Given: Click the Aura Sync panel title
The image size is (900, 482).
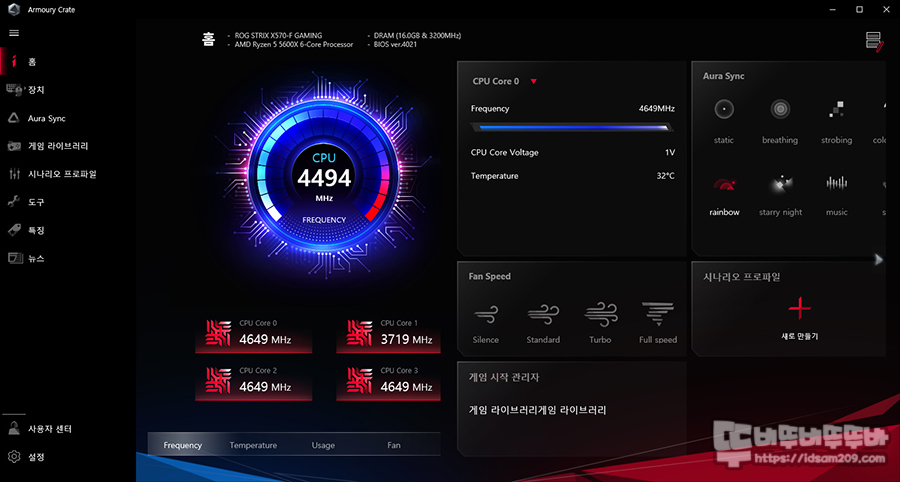Looking at the screenshot, I should (724, 76).
